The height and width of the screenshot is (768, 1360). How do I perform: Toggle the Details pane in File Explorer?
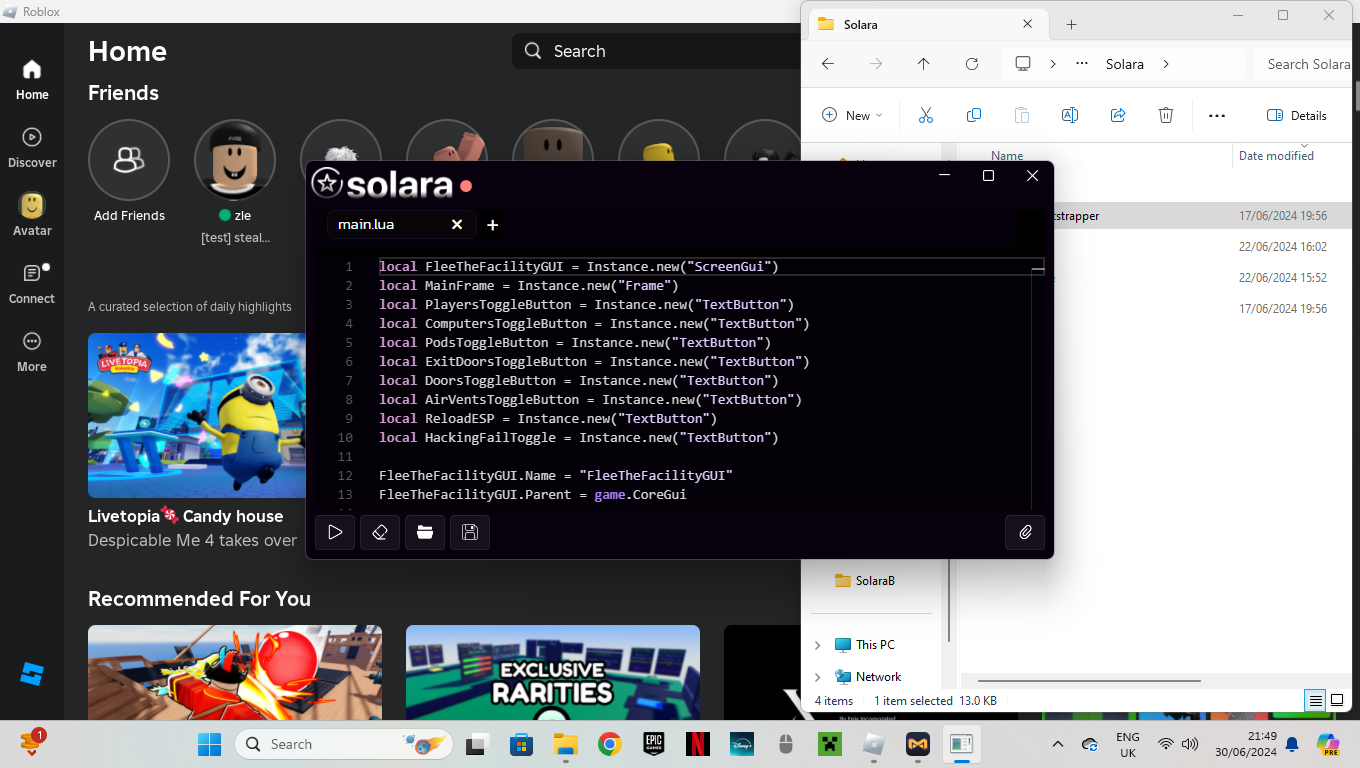point(1297,116)
